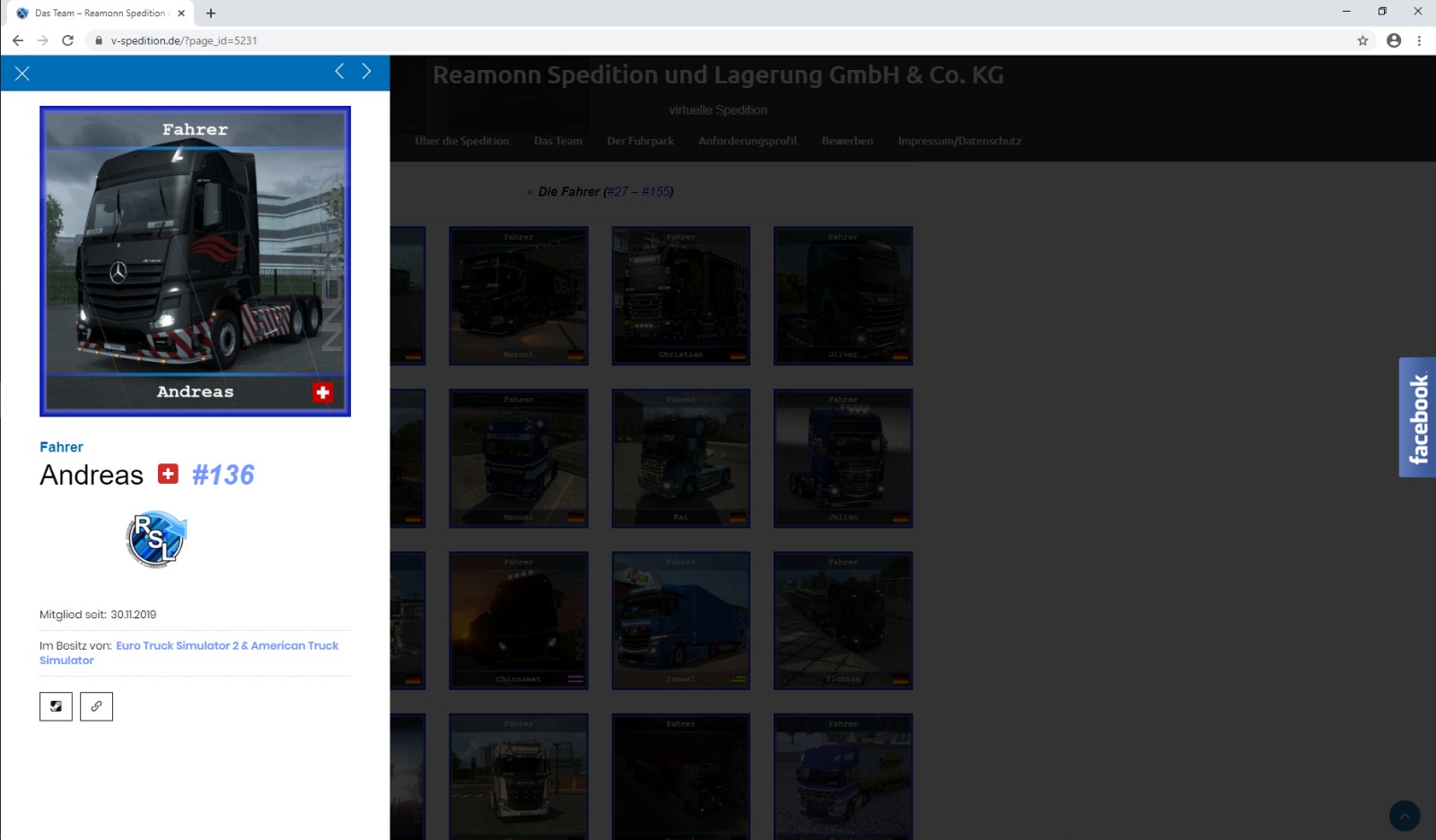Open Andreas's Steam profile icon button
The image size is (1436, 840).
click(x=56, y=706)
